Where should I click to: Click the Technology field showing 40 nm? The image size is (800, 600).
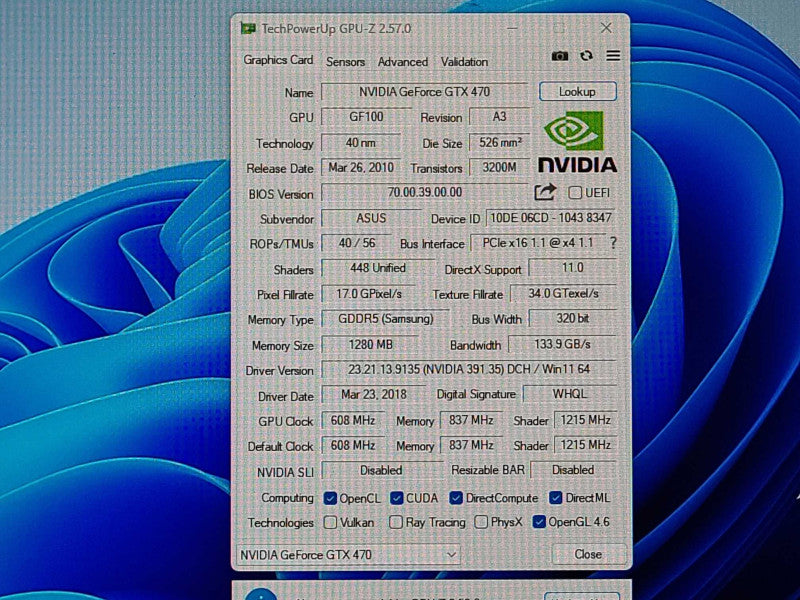point(361,143)
